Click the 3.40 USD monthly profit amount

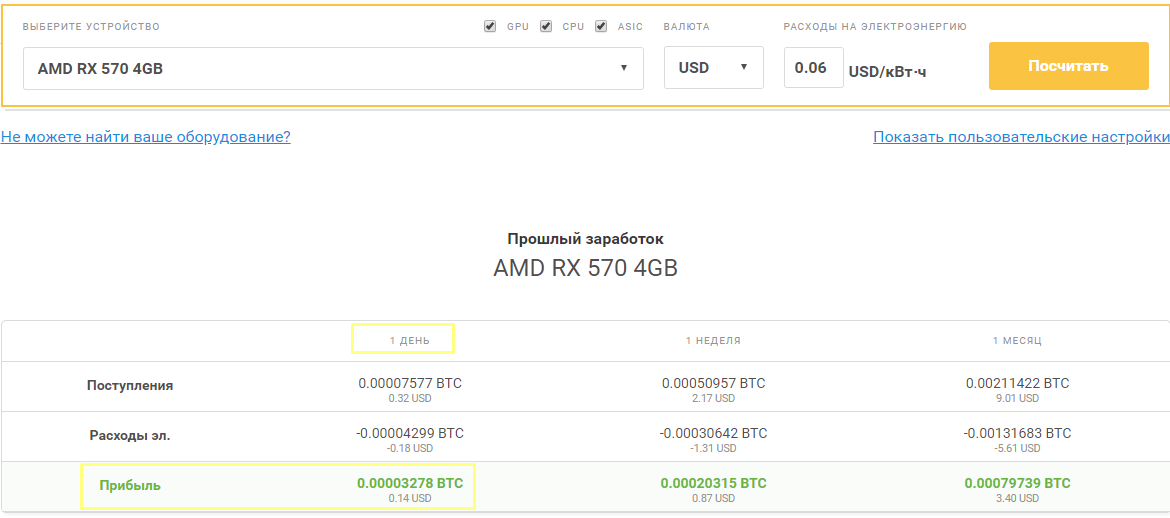click(1017, 498)
